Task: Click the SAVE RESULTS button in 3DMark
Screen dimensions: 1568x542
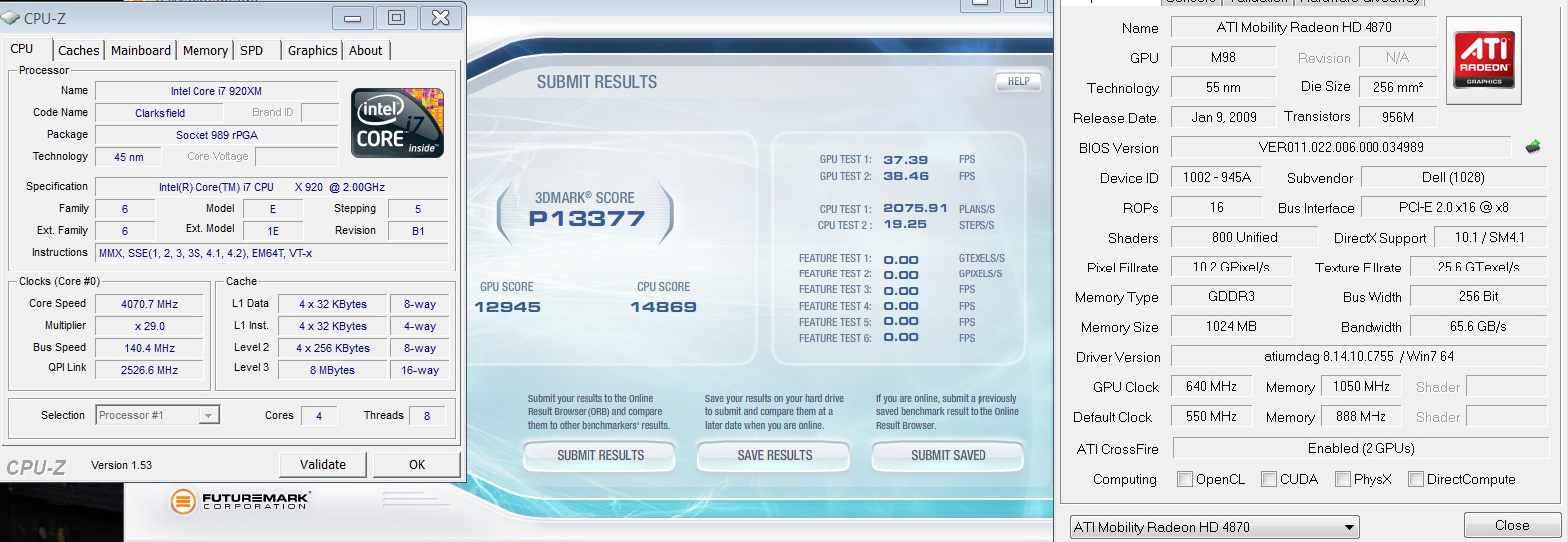Action: (775, 456)
